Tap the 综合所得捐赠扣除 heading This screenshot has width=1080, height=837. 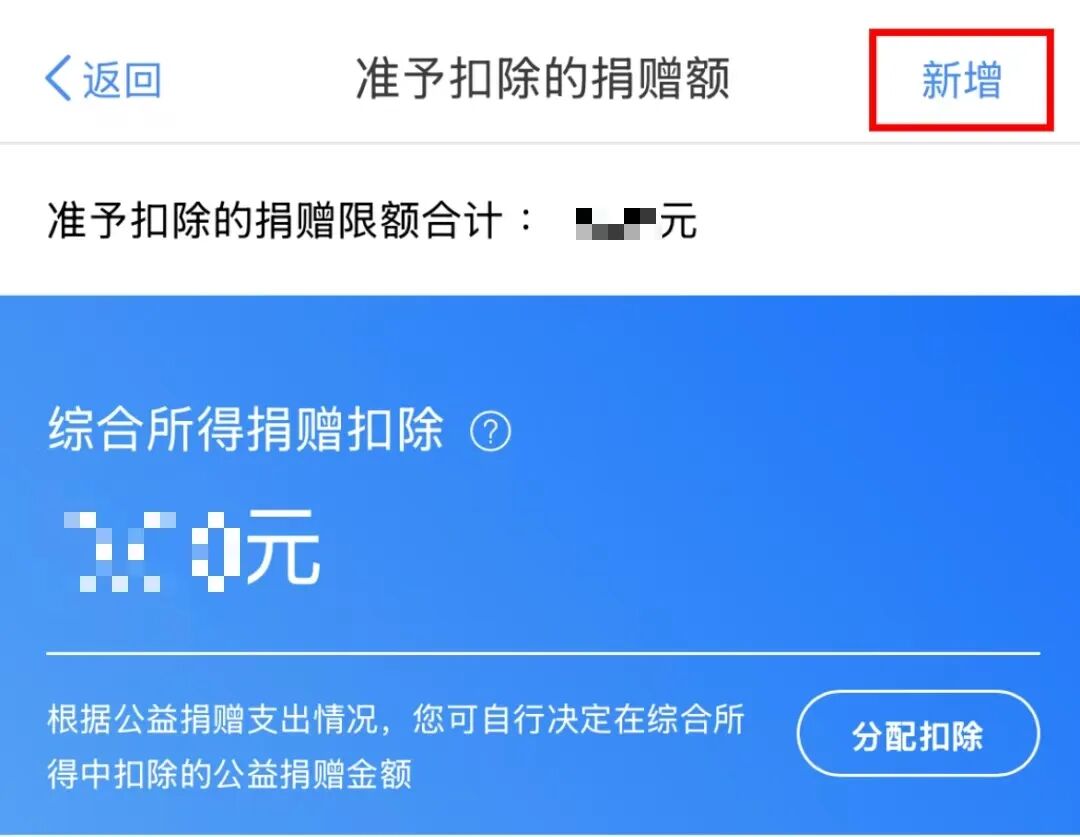pos(245,430)
